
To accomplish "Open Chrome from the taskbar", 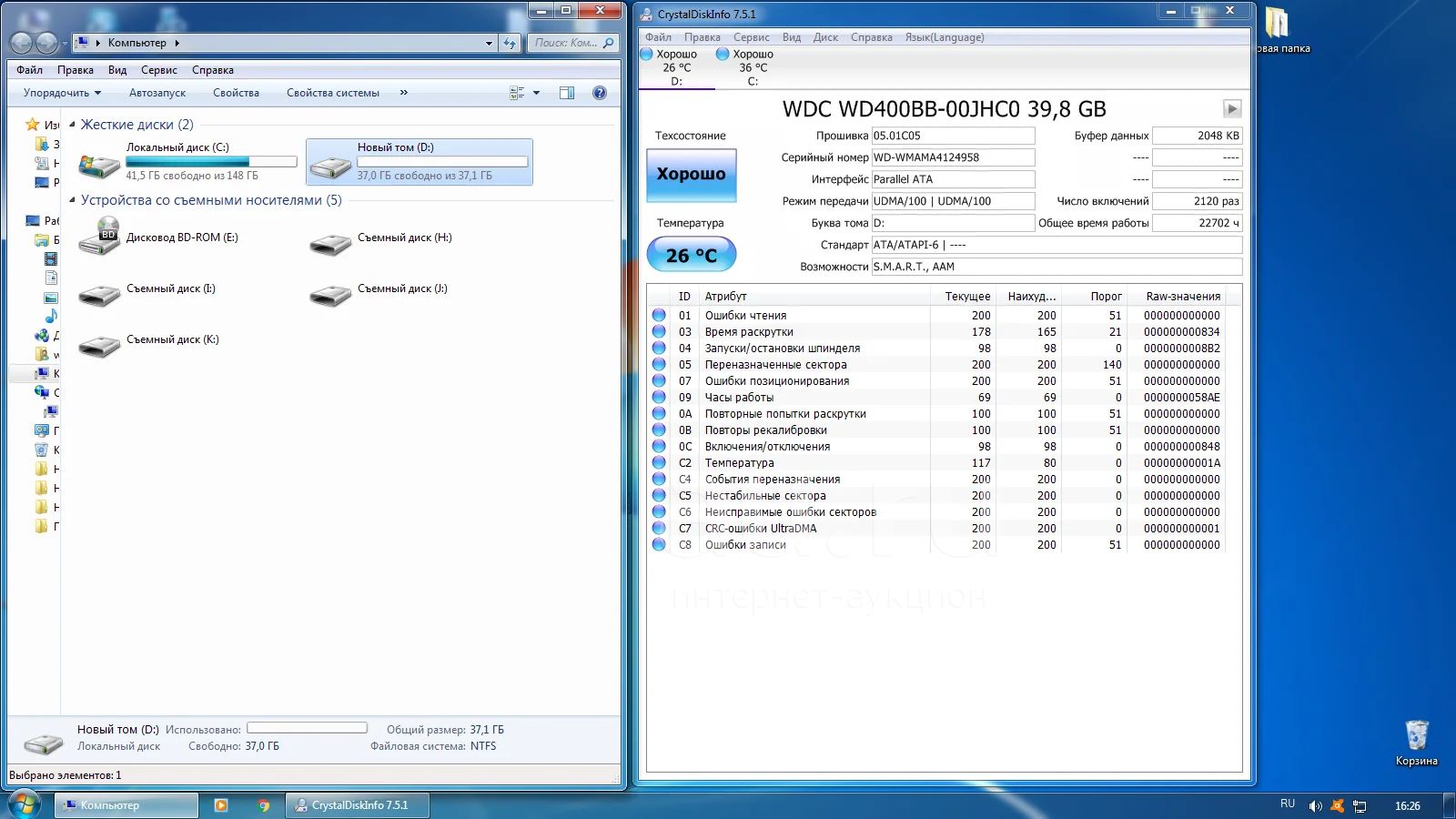I will click(264, 805).
